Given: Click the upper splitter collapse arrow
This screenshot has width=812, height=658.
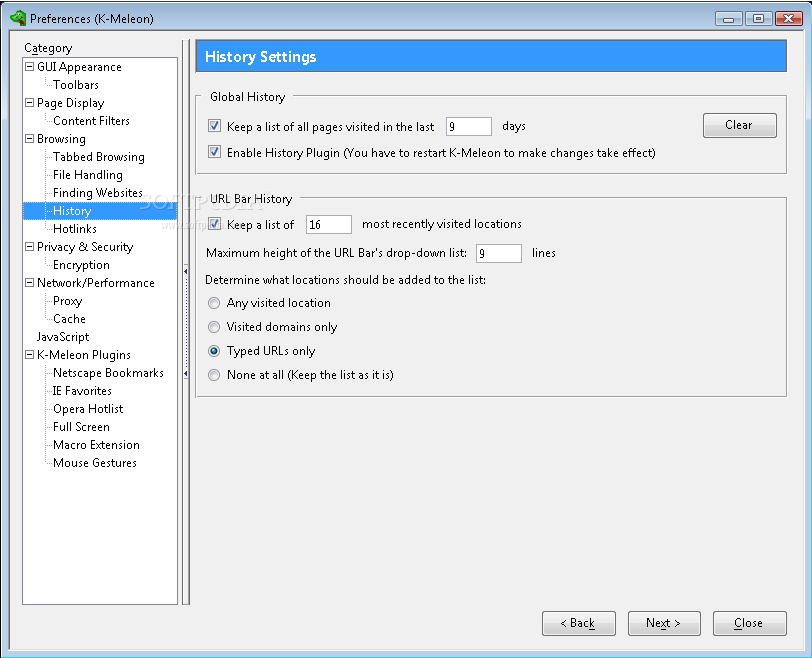Looking at the screenshot, I should 185,271.
